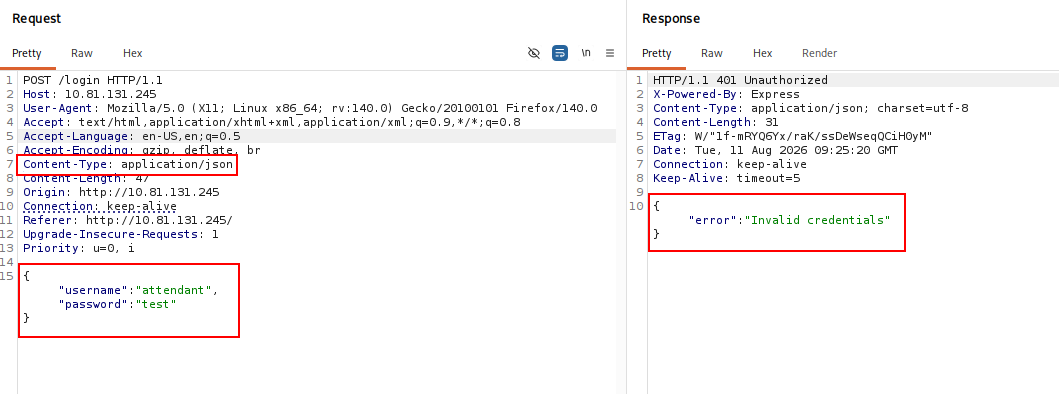Click the response Connection: keep-alive line
Viewport: 1059px width, 394px height.
[729, 164]
